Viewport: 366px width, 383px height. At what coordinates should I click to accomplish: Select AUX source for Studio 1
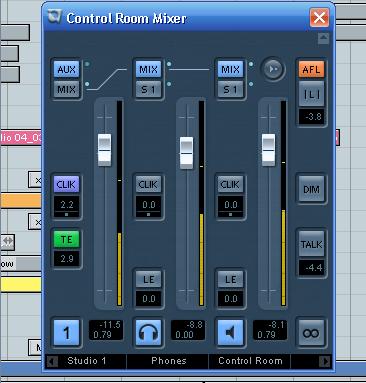67,69
